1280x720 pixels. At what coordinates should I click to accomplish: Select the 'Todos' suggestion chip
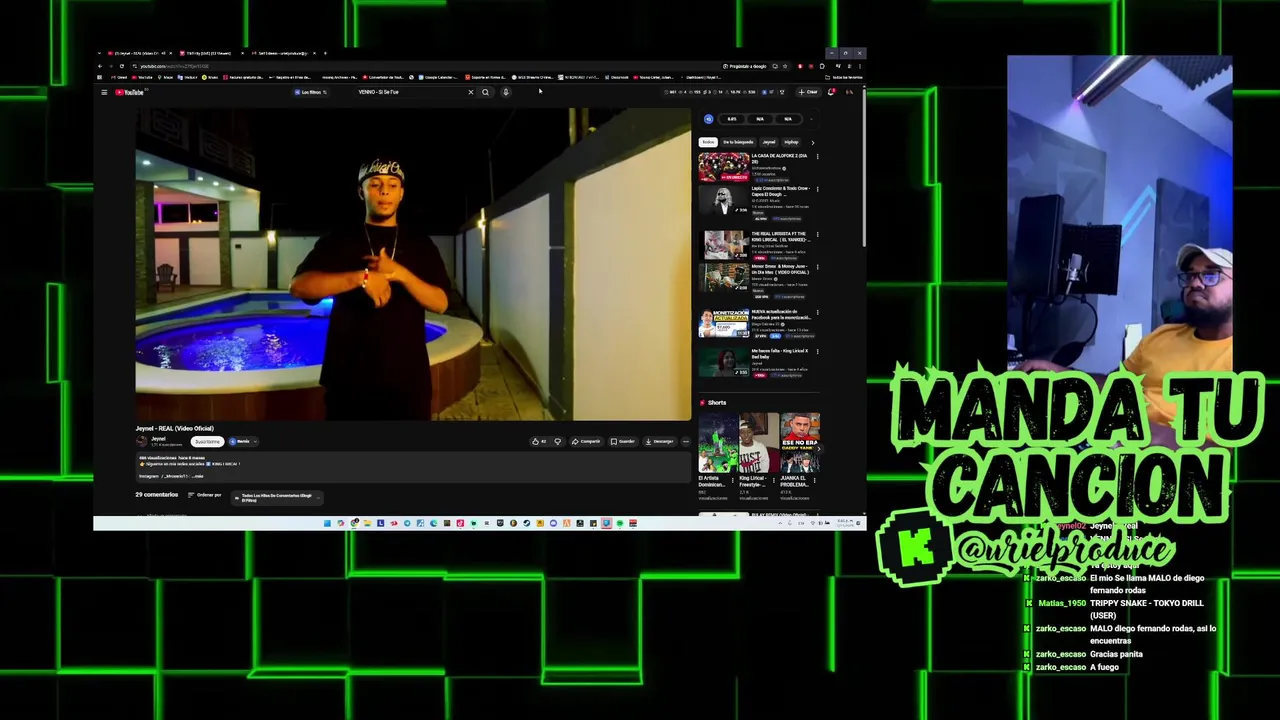[x=708, y=142]
